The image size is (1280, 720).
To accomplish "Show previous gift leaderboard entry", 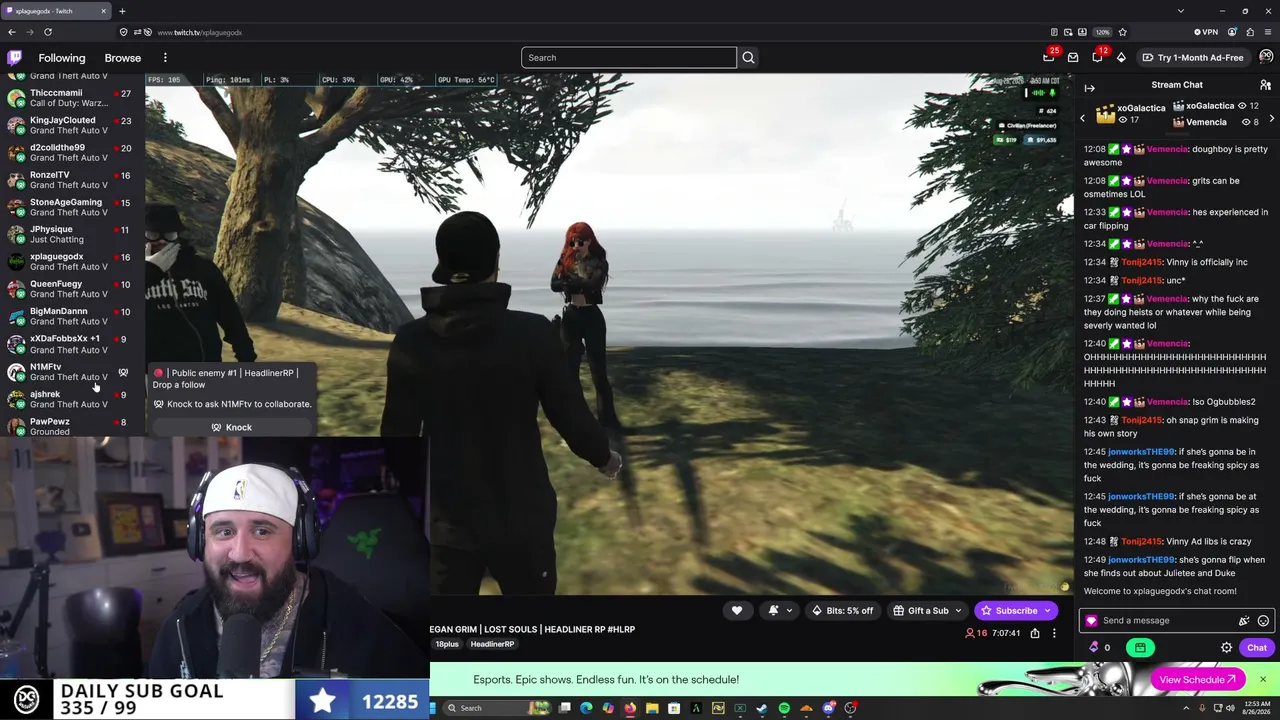I will 1082,118.
